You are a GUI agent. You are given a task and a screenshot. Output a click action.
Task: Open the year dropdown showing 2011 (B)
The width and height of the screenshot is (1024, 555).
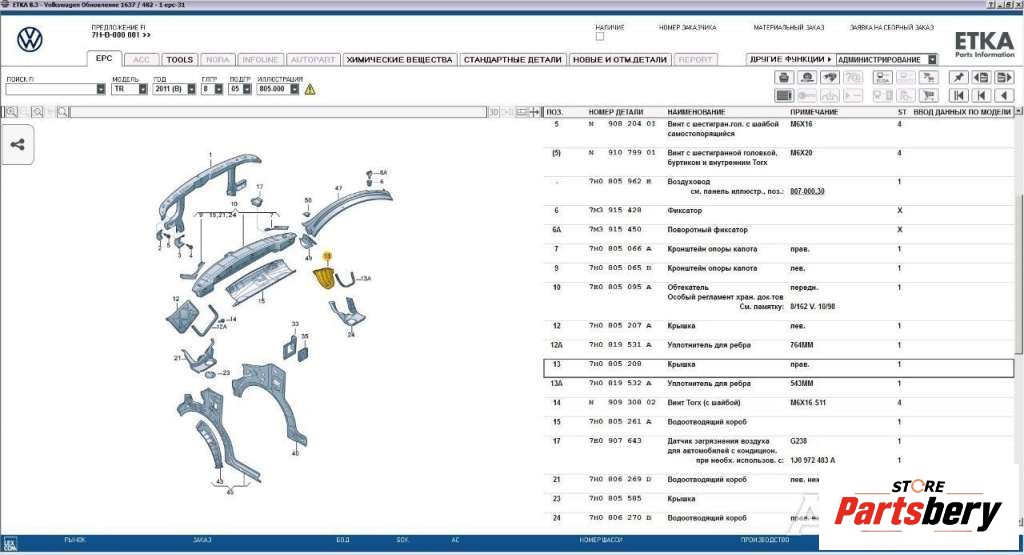click(192, 89)
